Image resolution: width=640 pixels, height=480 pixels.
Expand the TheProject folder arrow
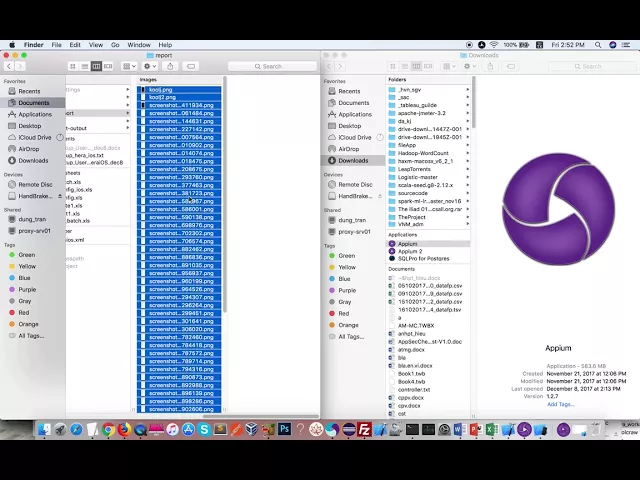pyautogui.click(x=467, y=217)
